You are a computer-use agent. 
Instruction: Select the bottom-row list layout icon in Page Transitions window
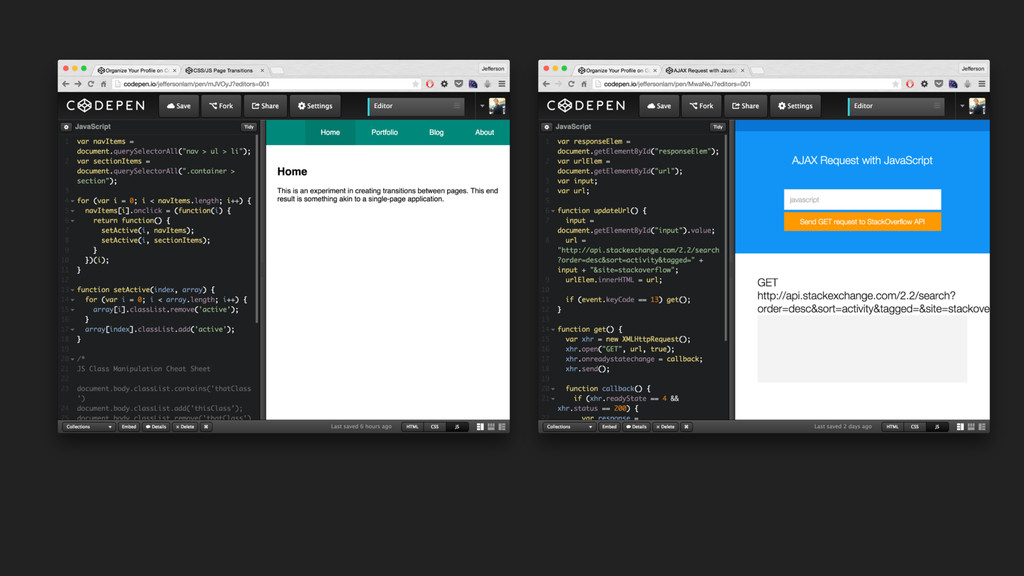pos(502,426)
